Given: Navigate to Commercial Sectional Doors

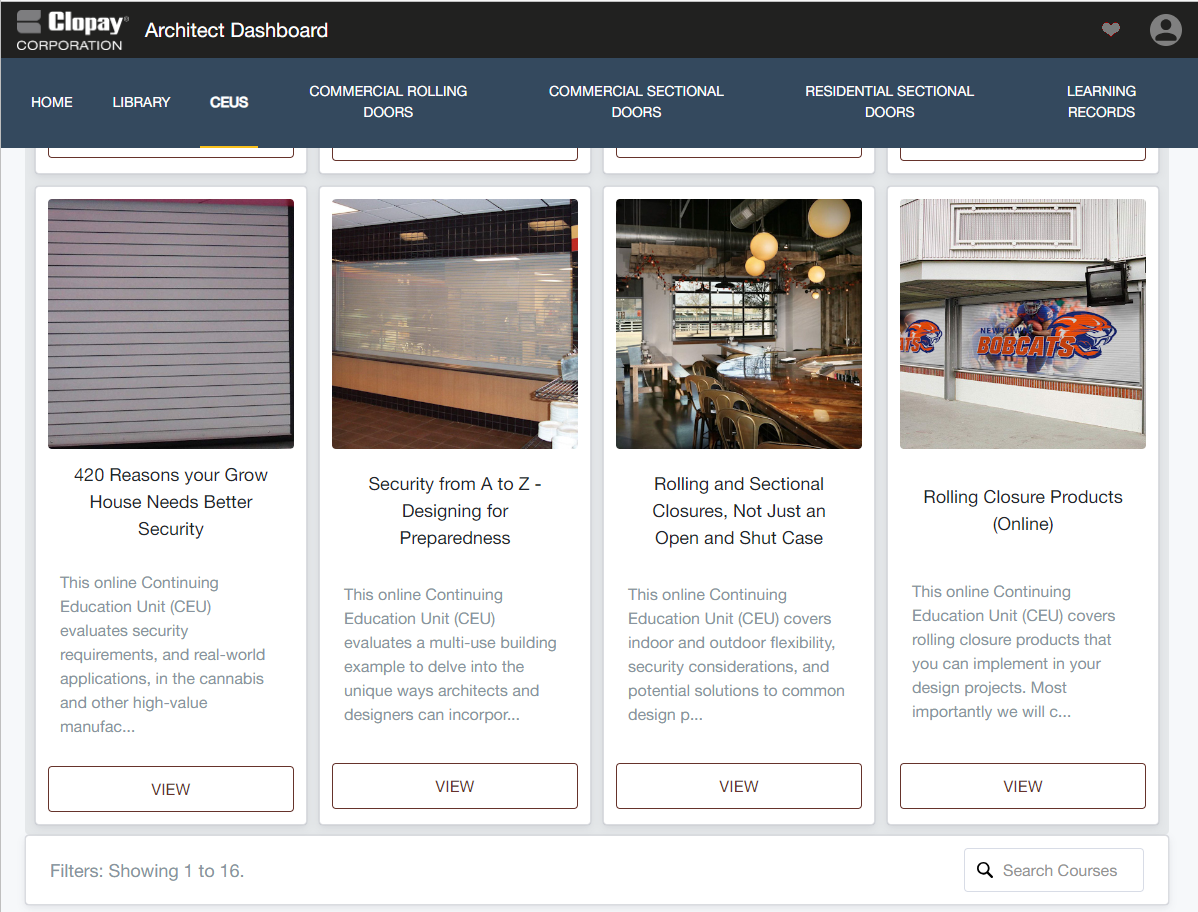Looking at the screenshot, I should pos(636,102).
